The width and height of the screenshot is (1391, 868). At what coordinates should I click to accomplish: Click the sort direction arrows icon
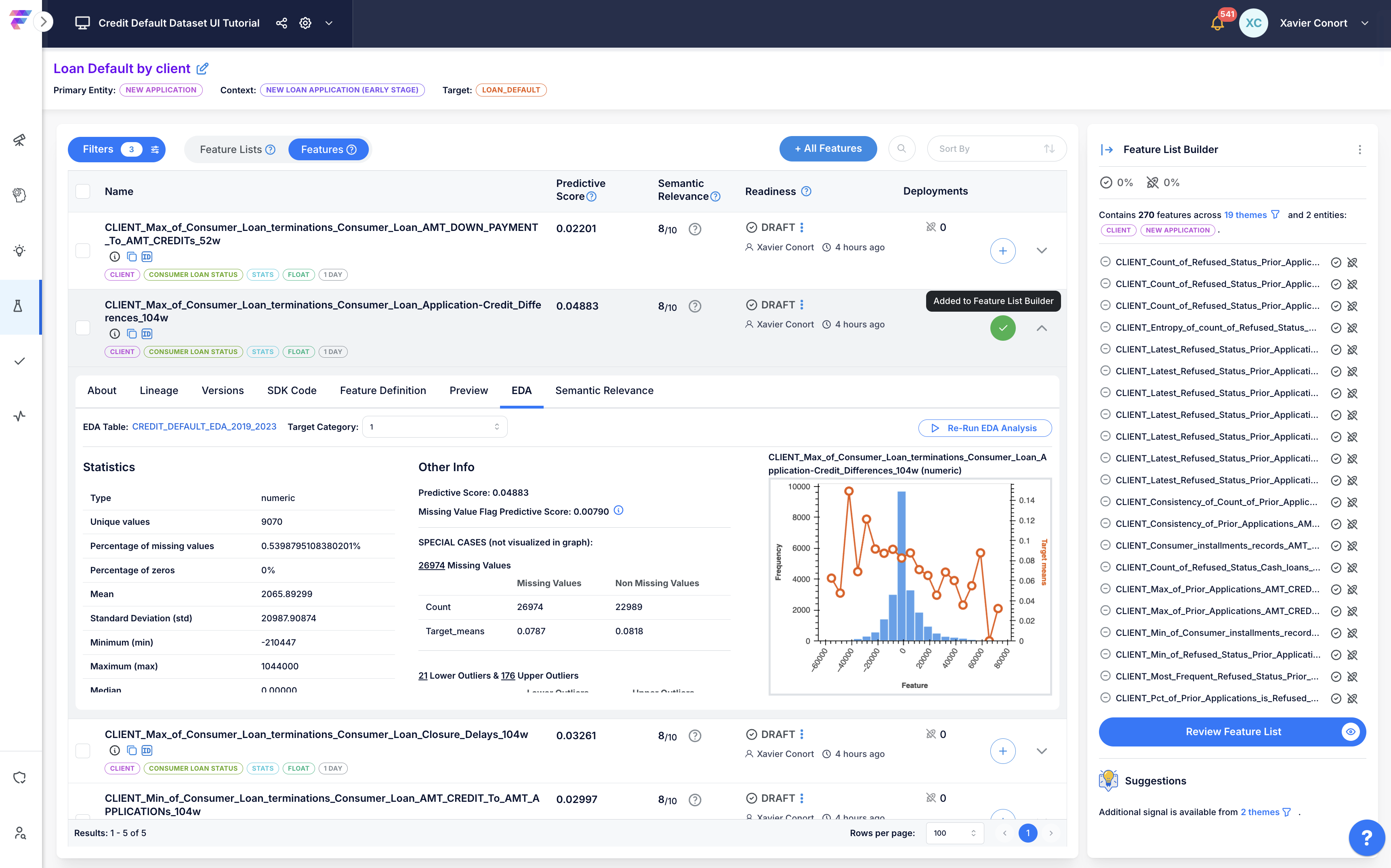[x=1049, y=149]
